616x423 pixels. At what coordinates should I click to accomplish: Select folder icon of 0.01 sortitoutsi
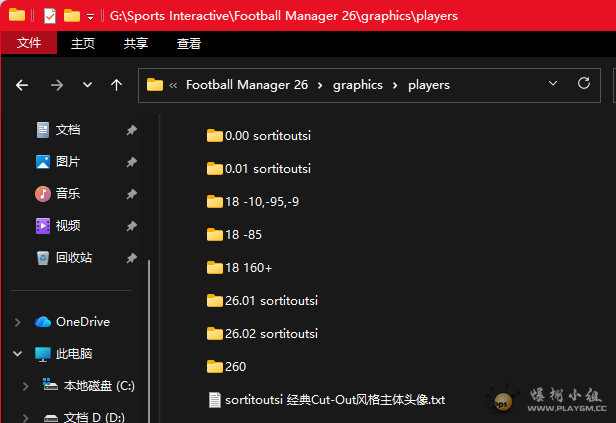coord(214,168)
